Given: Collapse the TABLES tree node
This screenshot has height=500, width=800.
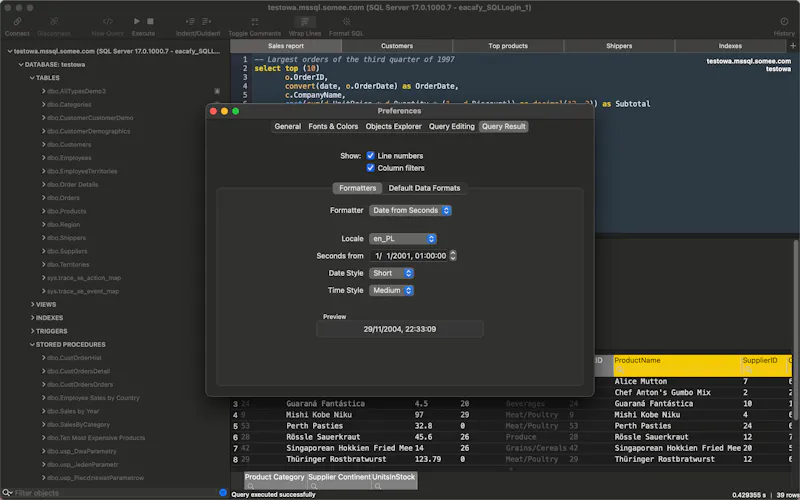Looking at the screenshot, I should point(32,78).
